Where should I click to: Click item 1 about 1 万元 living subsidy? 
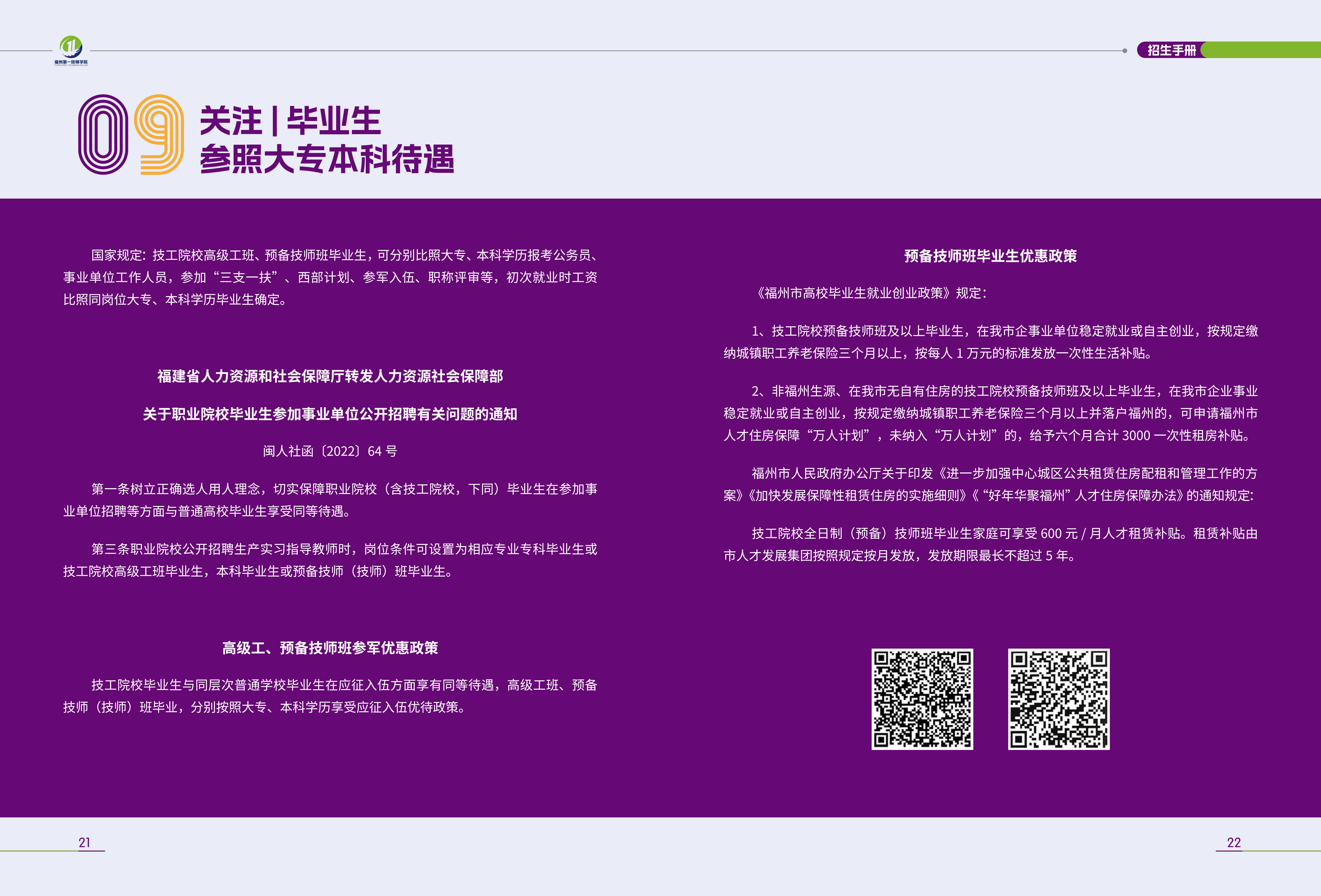click(991, 342)
